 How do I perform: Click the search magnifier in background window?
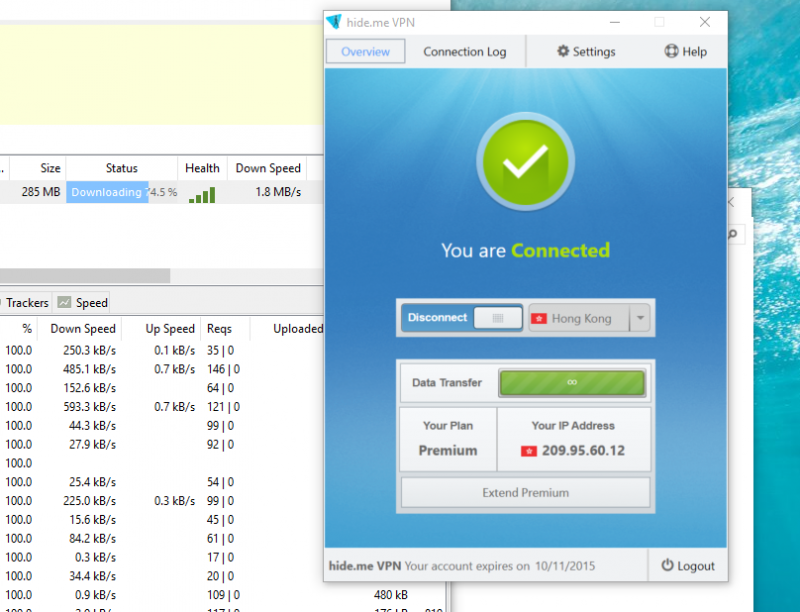pyautogui.click(x=733, y=234)
